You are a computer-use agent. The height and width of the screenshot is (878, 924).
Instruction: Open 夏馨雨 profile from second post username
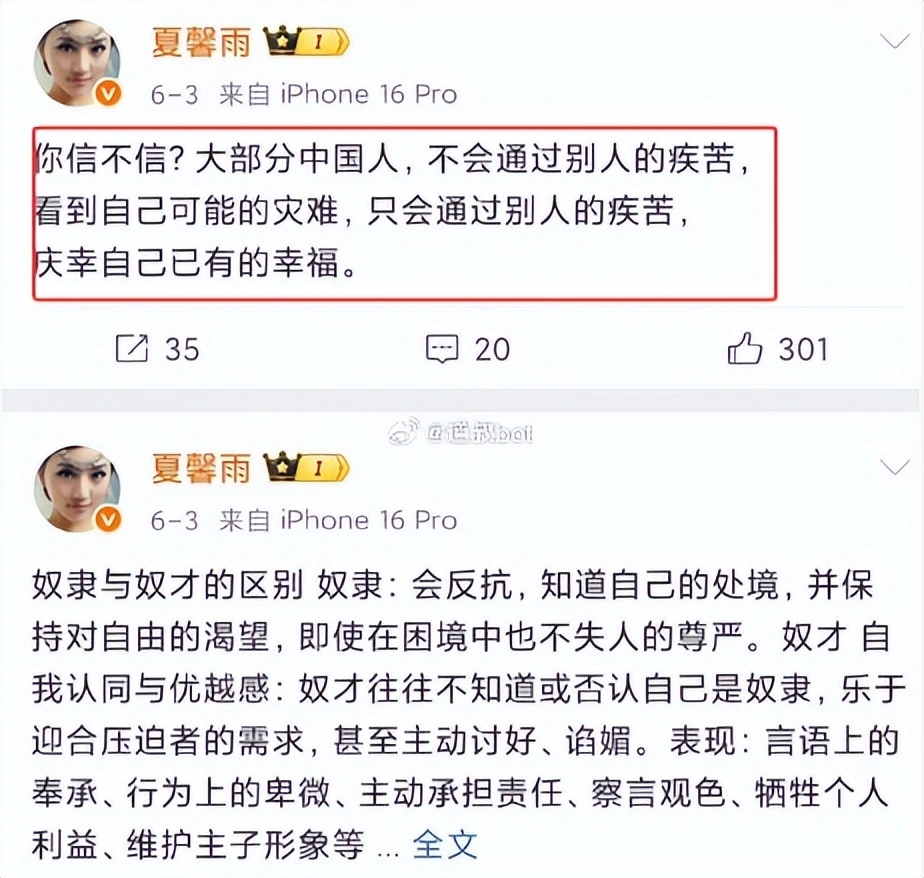click(x=202, y=468)
